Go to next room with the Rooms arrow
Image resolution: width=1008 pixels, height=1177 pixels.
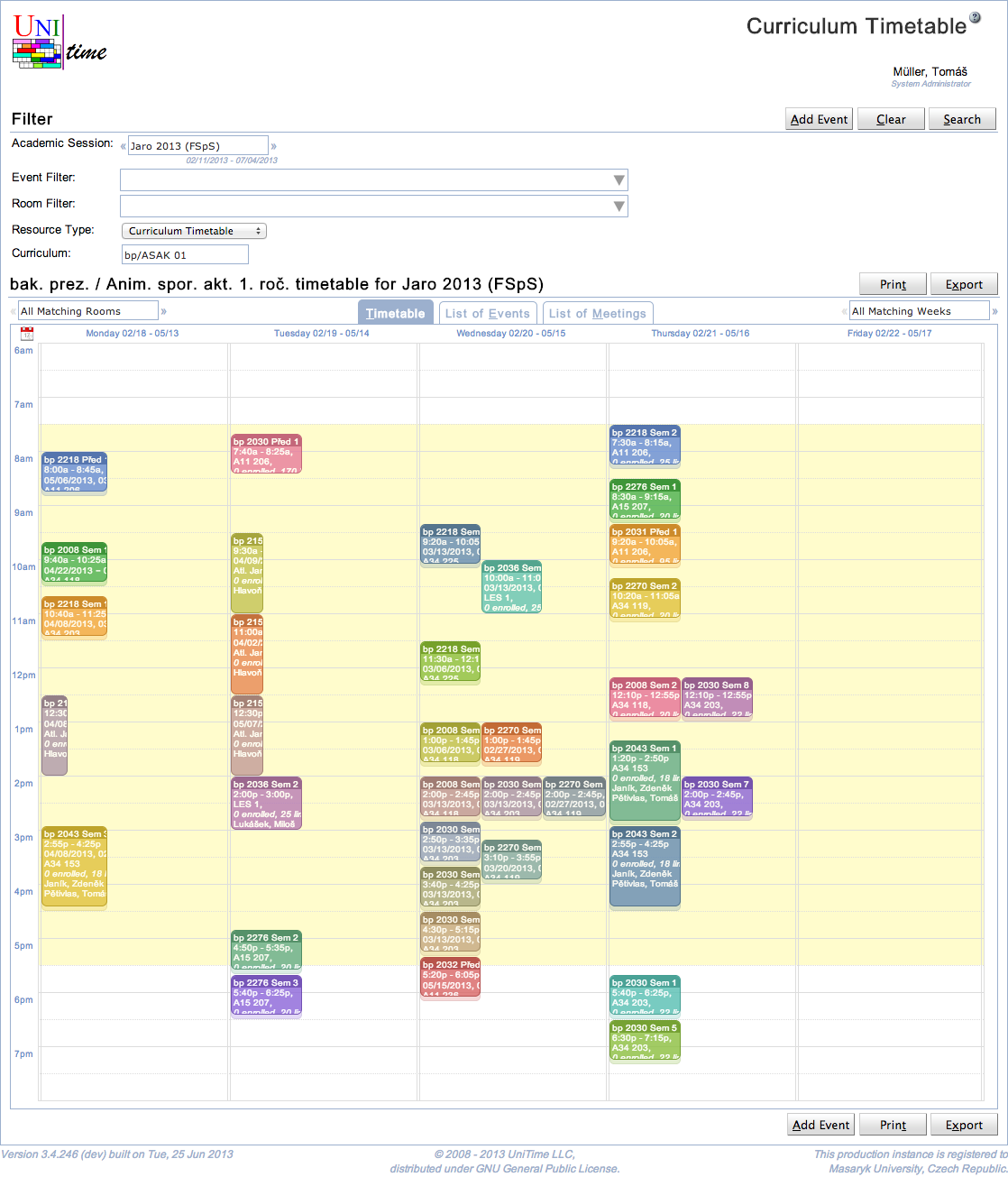[x=164, y=311]
